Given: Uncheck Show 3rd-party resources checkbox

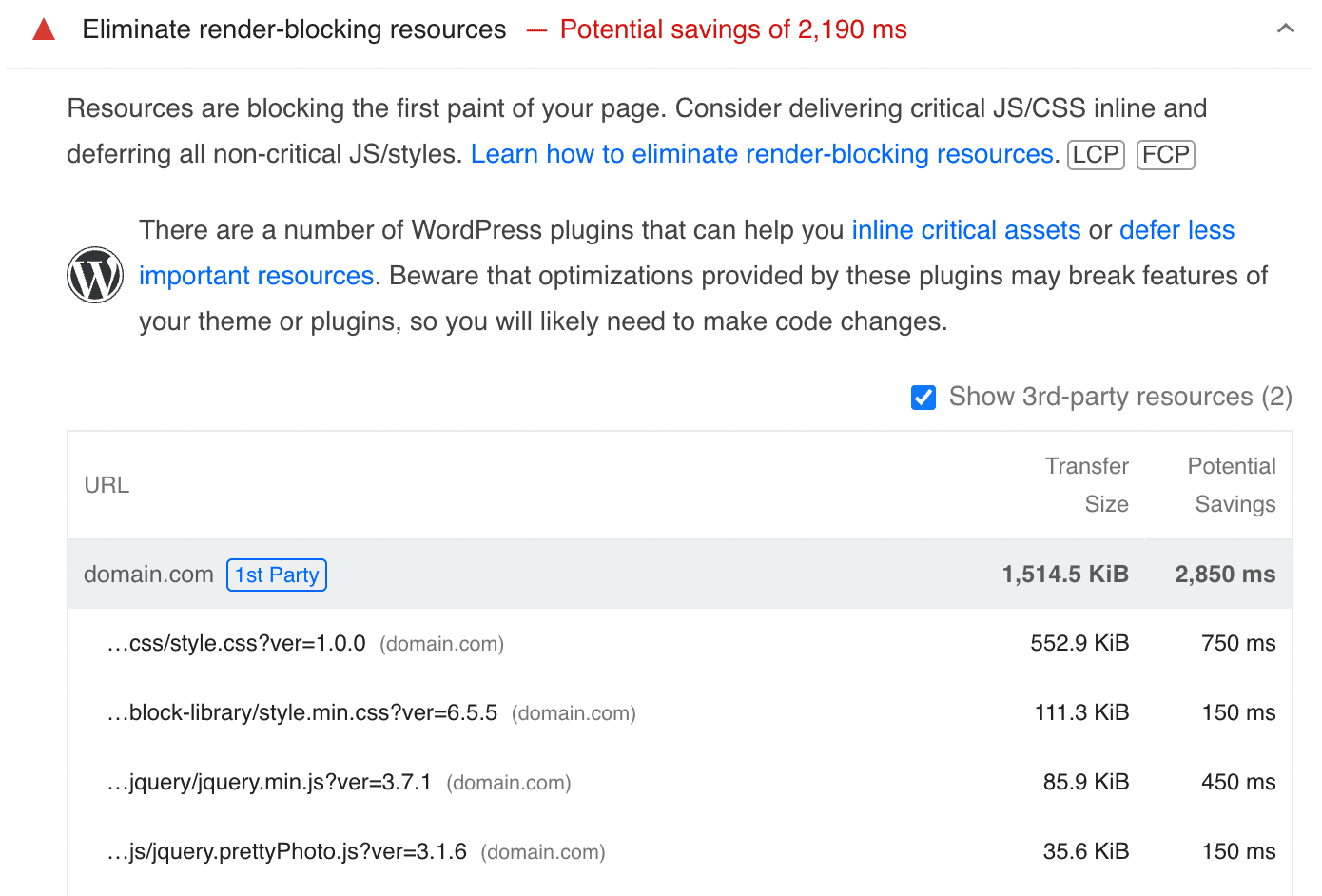Looking at the screenshot, I should click(923, 398).
